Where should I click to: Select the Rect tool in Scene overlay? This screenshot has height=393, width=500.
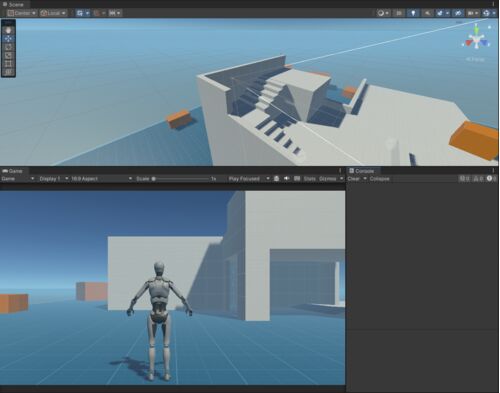pyautogui.click(x=8, y=63)
